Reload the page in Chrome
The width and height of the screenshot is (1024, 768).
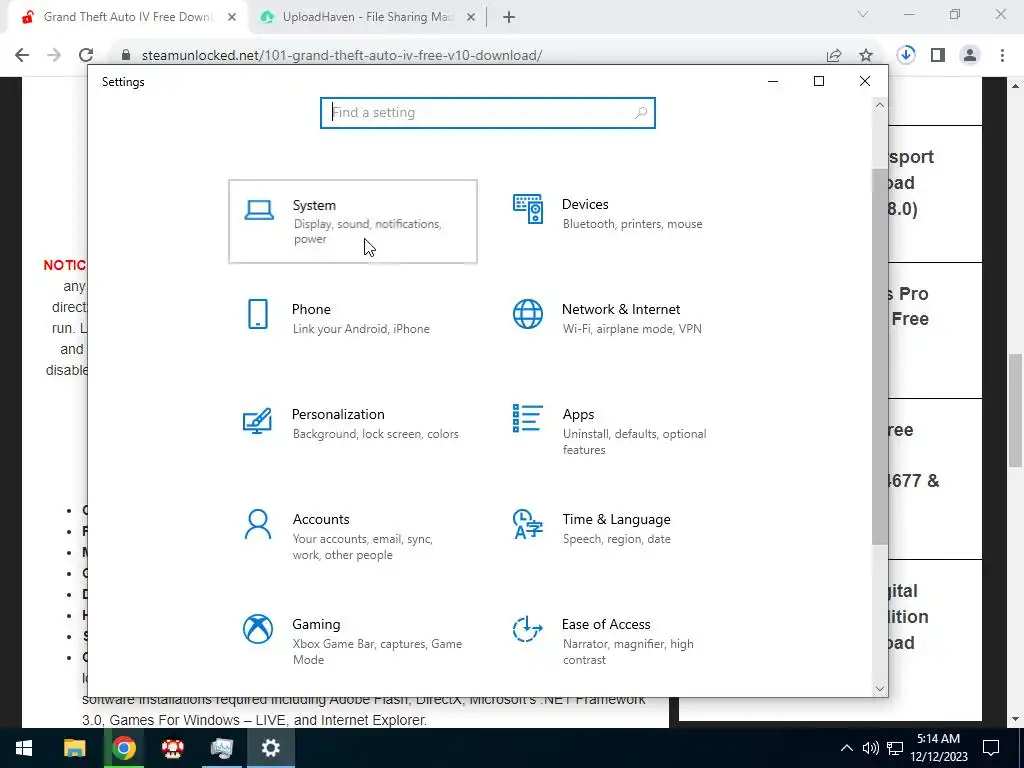[x=86, y=55]
